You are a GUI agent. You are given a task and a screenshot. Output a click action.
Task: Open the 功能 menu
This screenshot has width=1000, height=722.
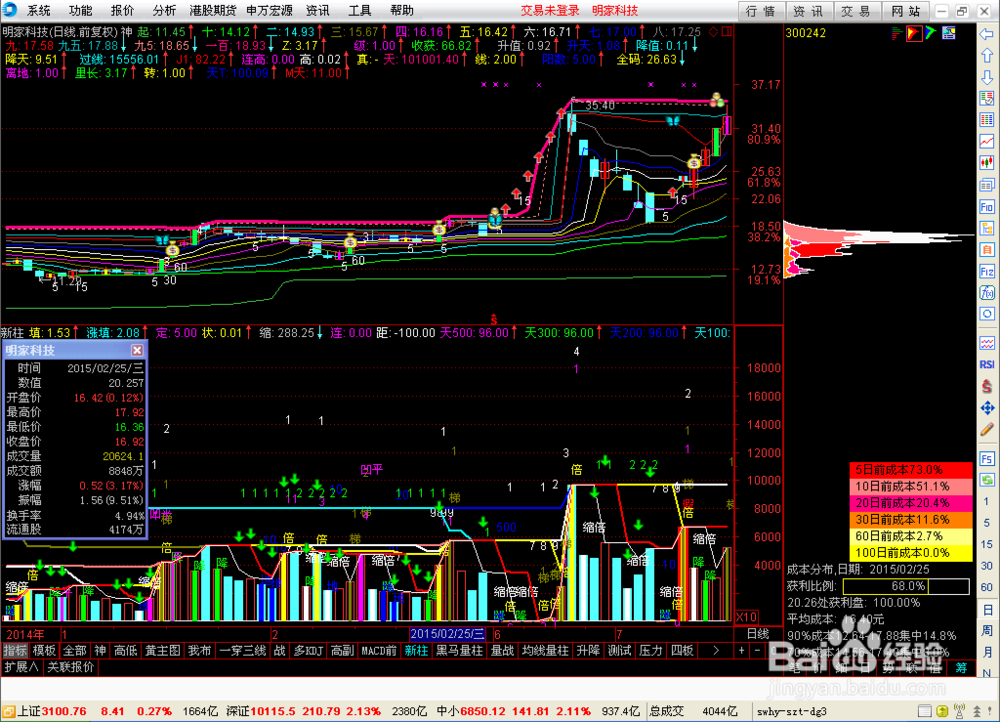80,10
